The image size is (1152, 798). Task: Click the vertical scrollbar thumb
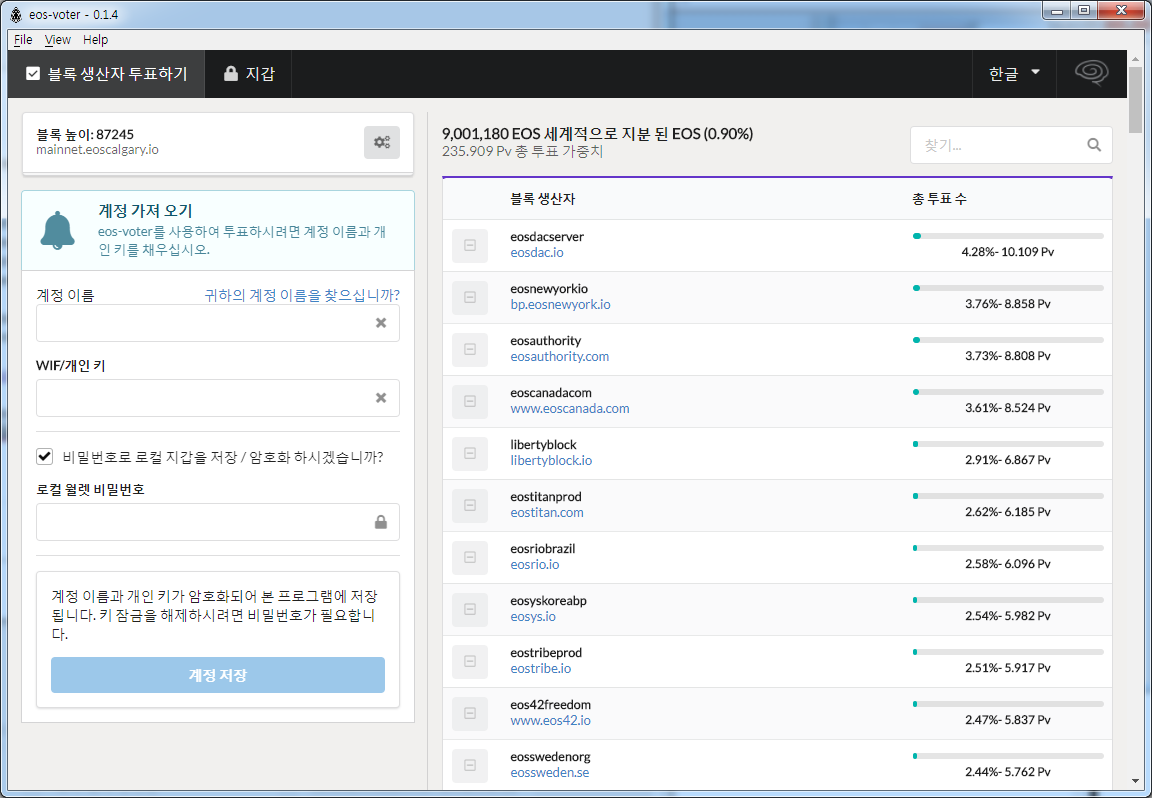pos(1136,98)
